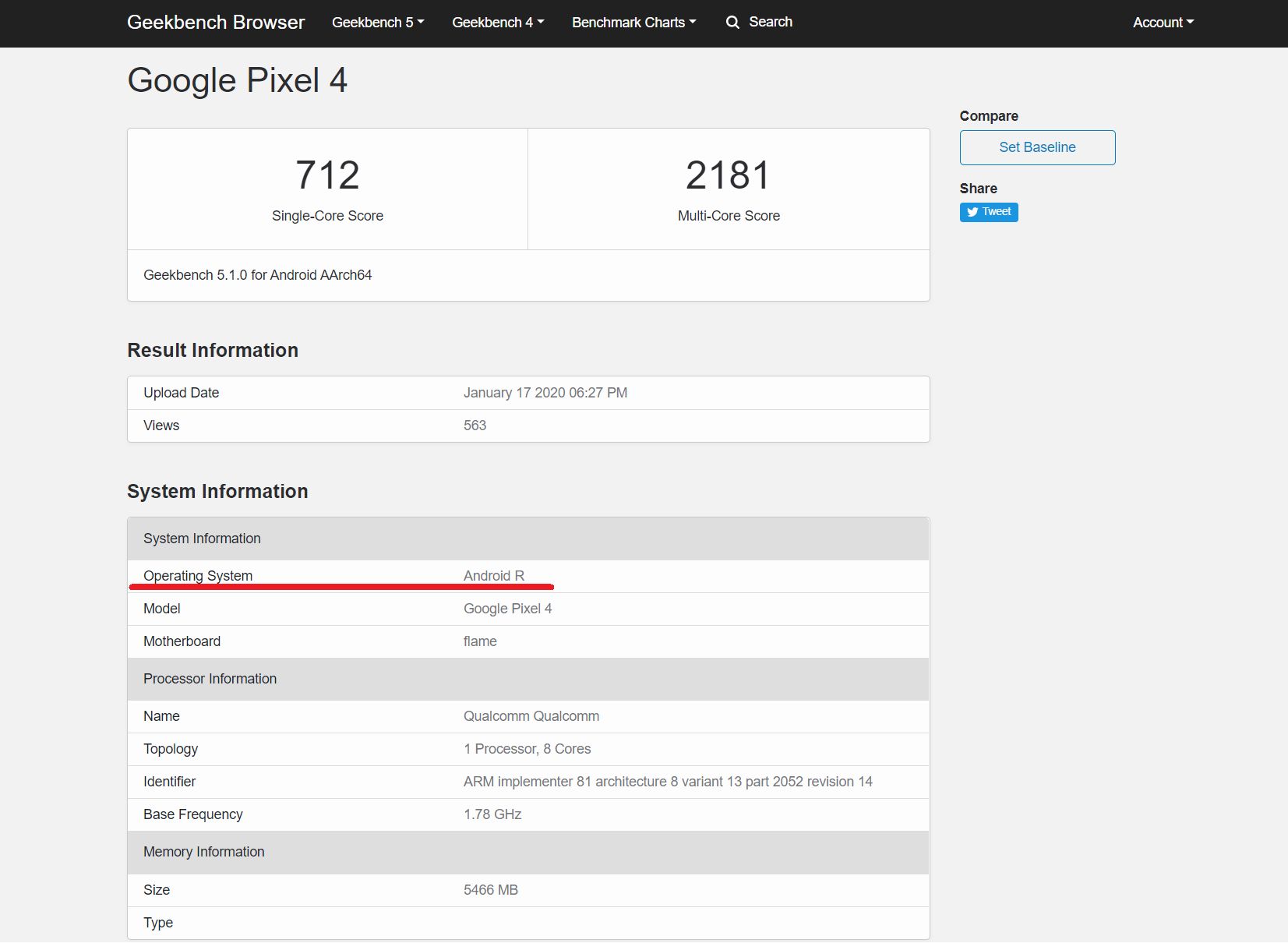
Task: Click the Compare sidebar heading
Action: coord(989,116)
